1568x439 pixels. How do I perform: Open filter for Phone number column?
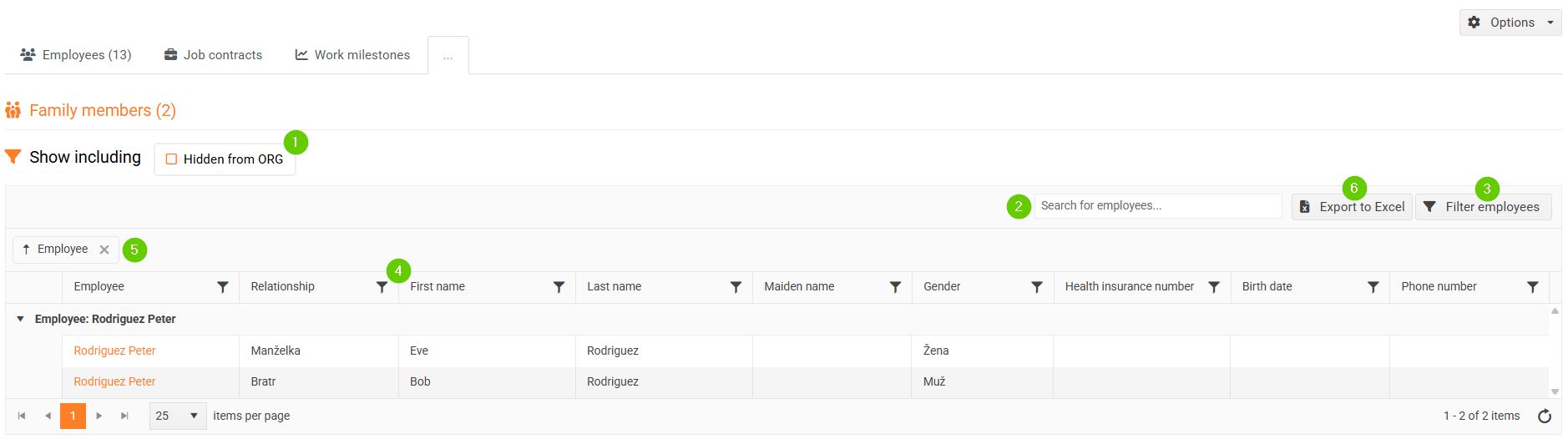(x=1532, y=287)
